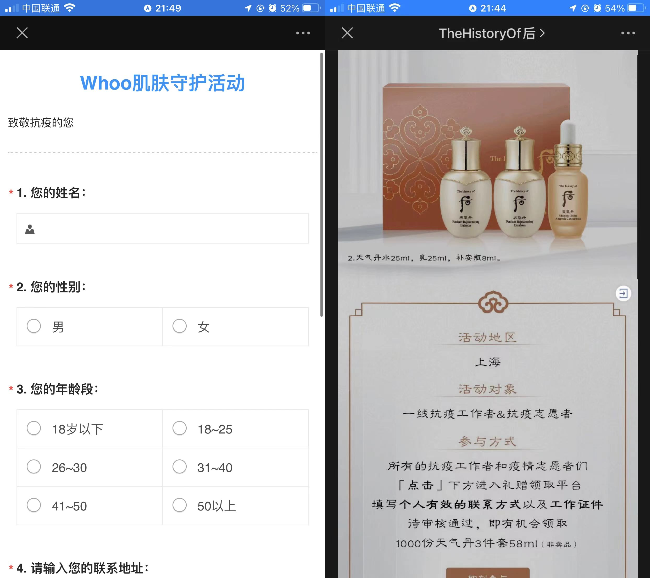Tap the location arrow icon on left status bar
This screenshot has width=650, height=578.
pos(248,8)
